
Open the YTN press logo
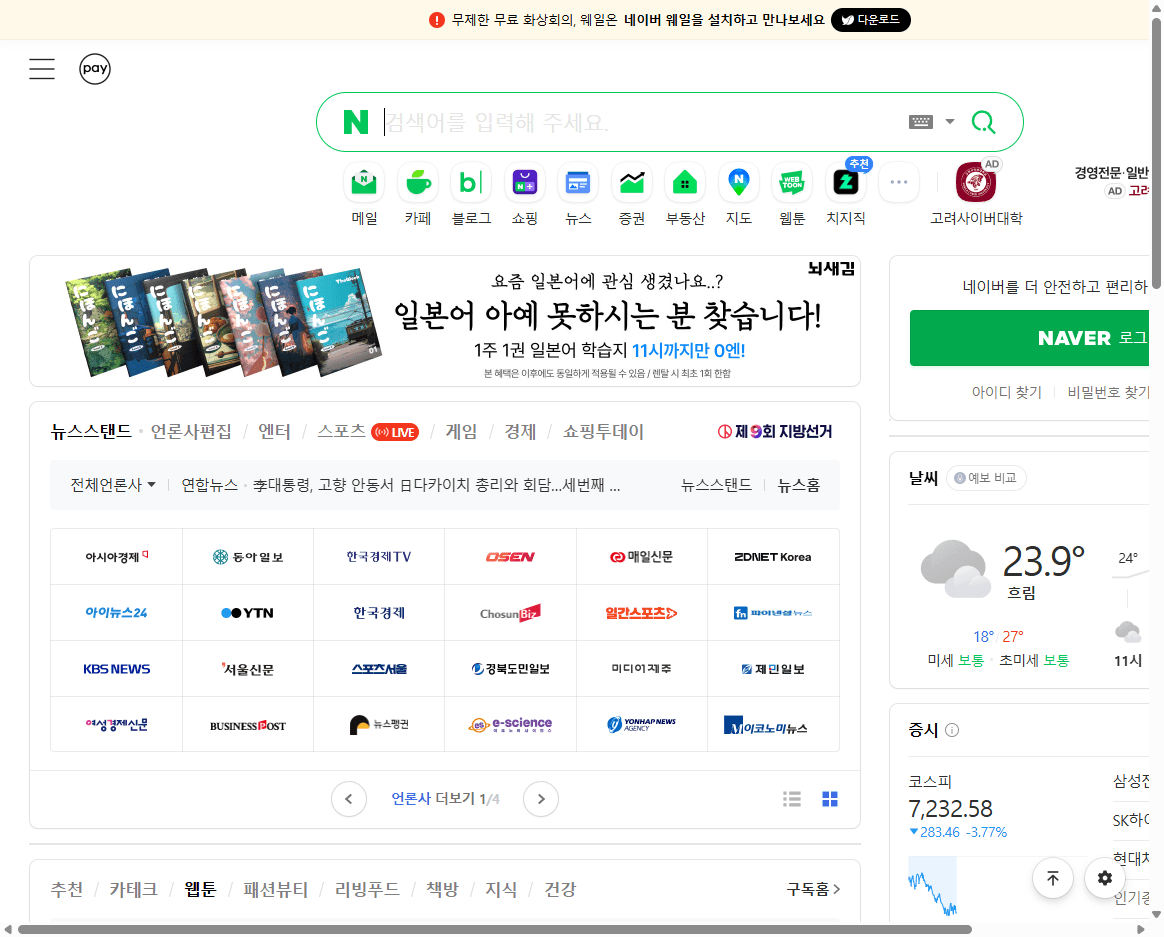pos(248,613)
